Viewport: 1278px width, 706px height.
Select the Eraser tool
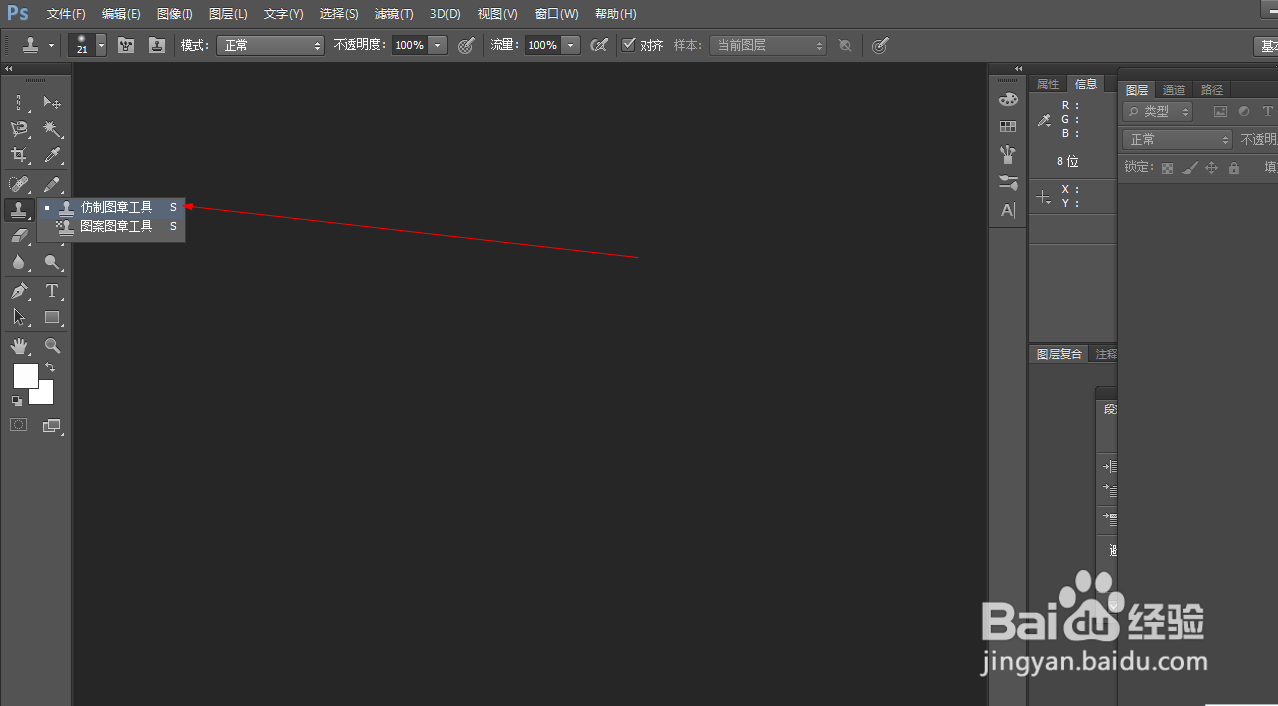point(19,236)
